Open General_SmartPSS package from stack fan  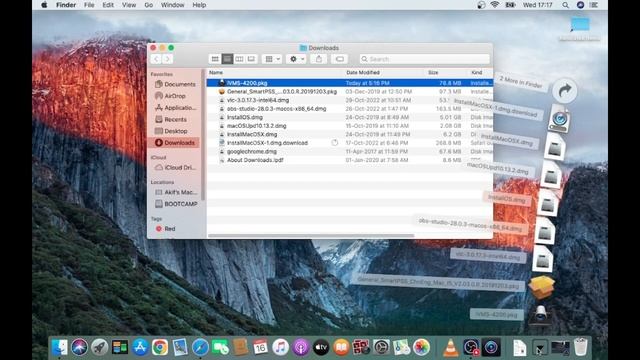click(x=541, y=287)
